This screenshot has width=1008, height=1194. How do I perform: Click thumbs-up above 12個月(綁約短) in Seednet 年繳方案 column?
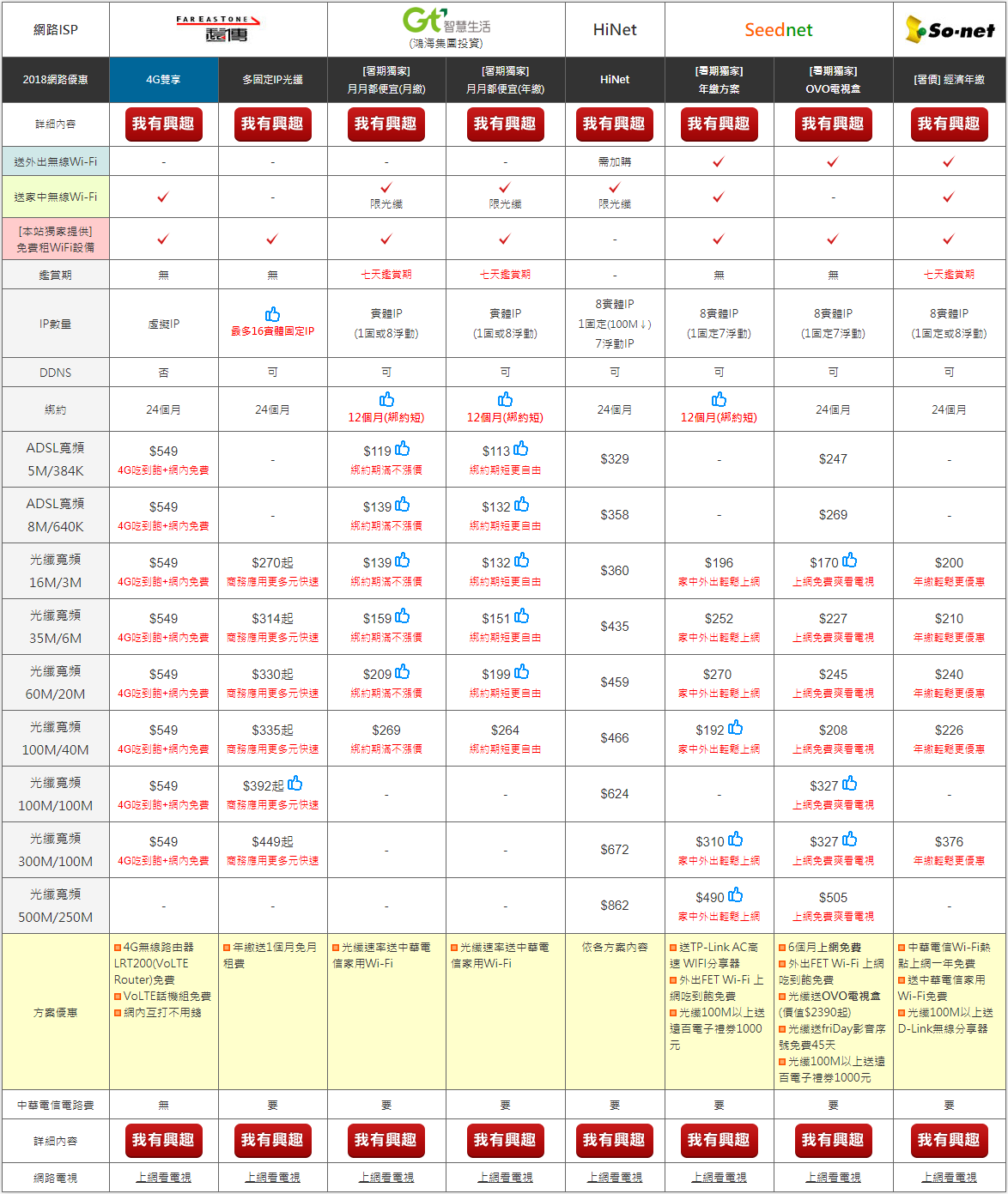click(719, 400)
